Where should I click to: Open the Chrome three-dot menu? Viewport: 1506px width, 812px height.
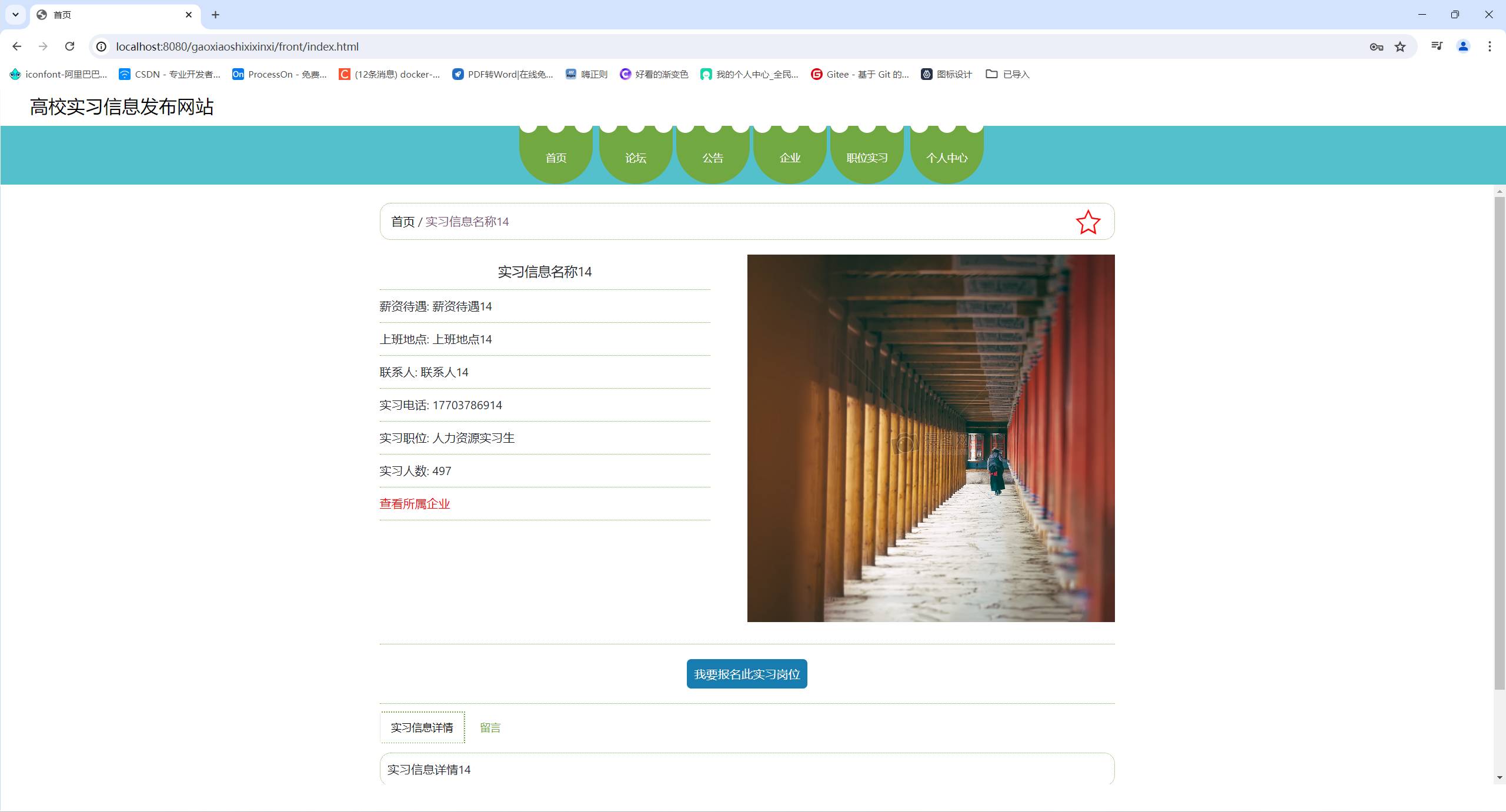[x=1490, y=46]
